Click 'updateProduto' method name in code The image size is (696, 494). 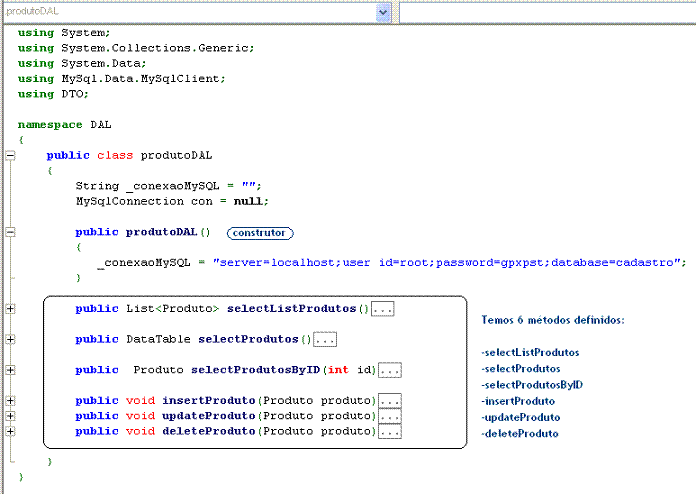coord(209,416)
